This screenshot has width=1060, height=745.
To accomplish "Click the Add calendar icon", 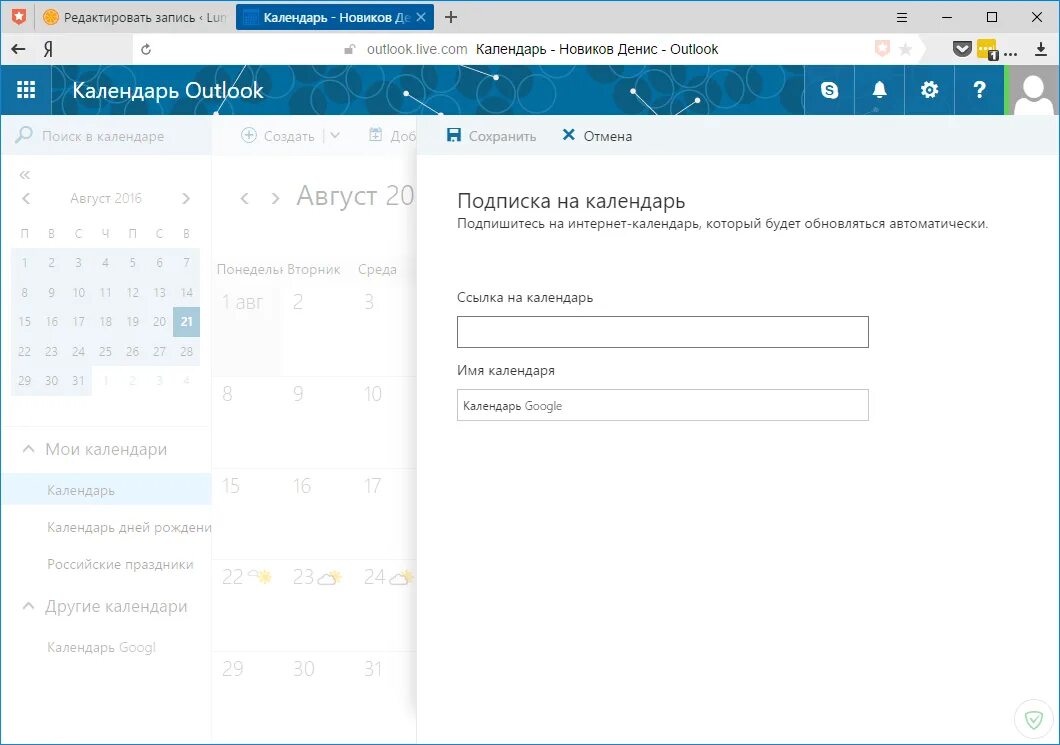I will (x=375, y=135).
